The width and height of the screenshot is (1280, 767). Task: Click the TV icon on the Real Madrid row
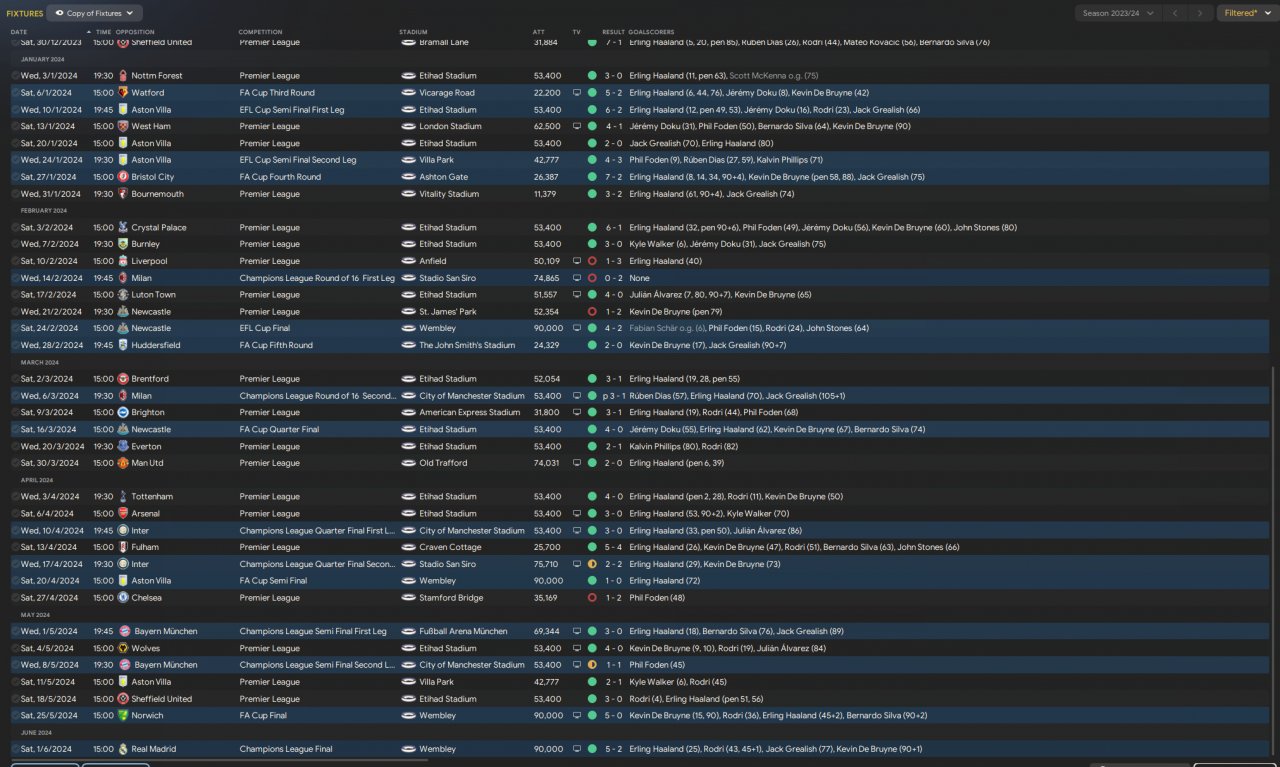pos(576,749)
